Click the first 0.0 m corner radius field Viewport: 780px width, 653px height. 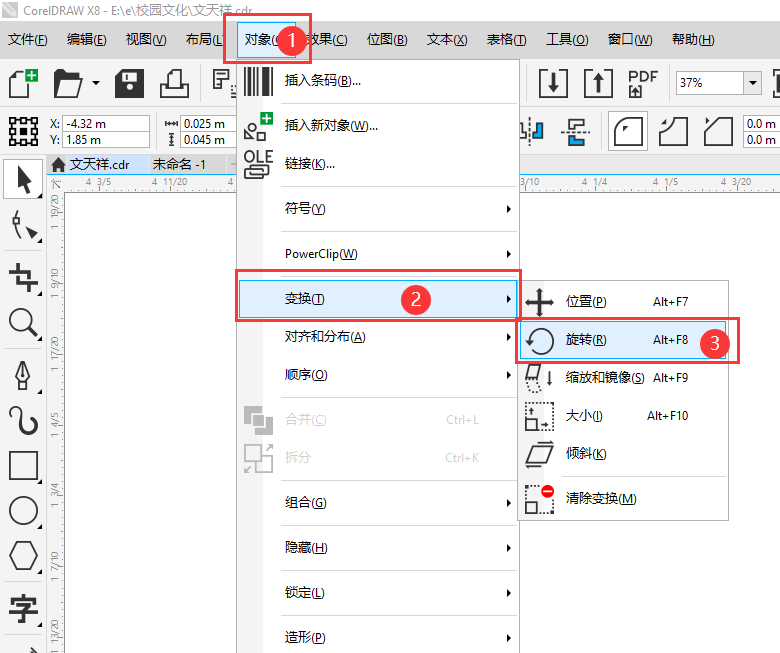(761, 123)
